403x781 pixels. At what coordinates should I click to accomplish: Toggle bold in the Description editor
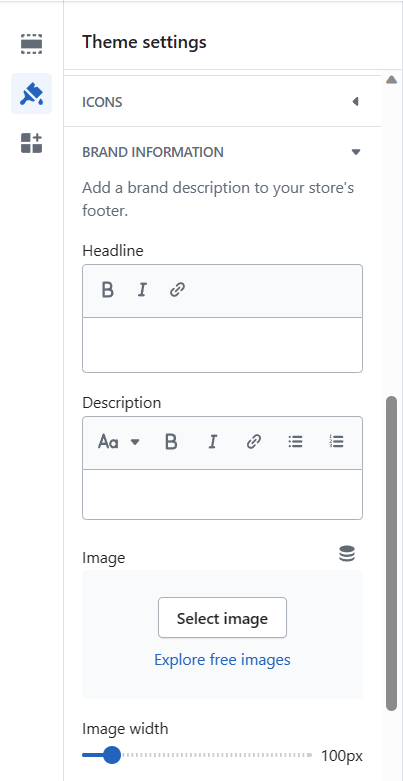171,442
